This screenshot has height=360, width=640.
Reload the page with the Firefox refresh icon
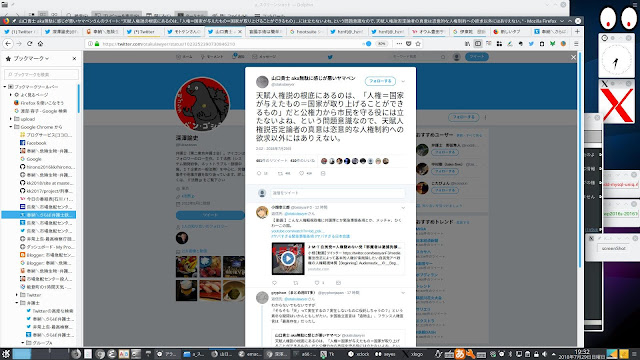pos(29,44)
